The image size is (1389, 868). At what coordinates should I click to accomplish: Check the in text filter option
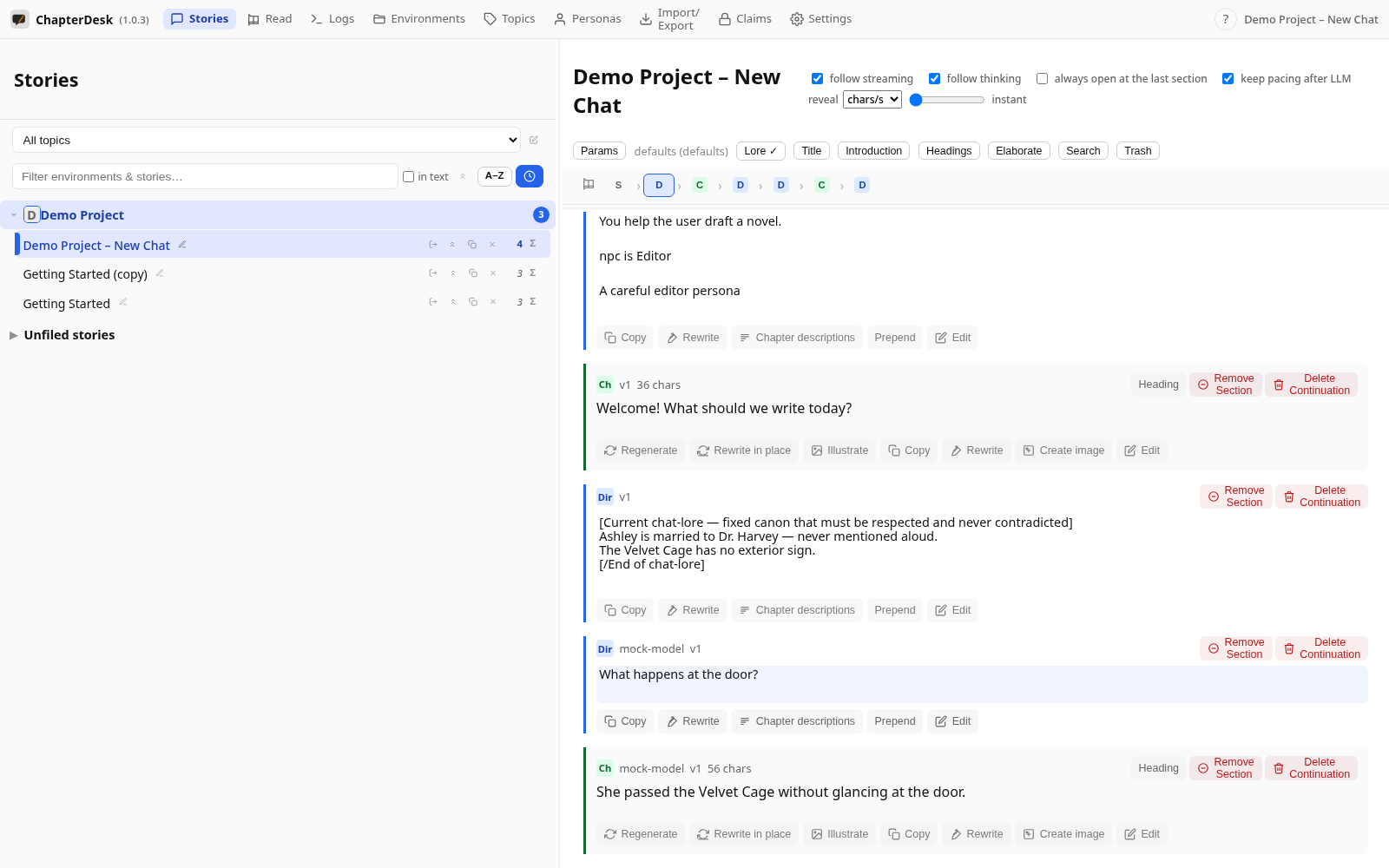point(408,177)
